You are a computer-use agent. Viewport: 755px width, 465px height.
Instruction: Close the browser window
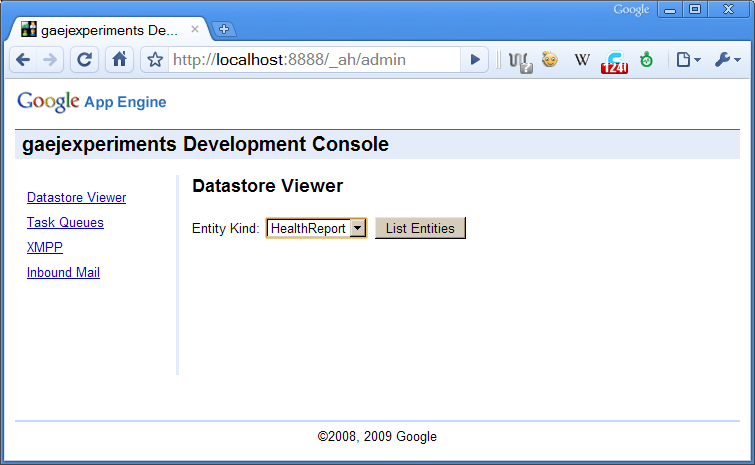[x=729, y=10]
